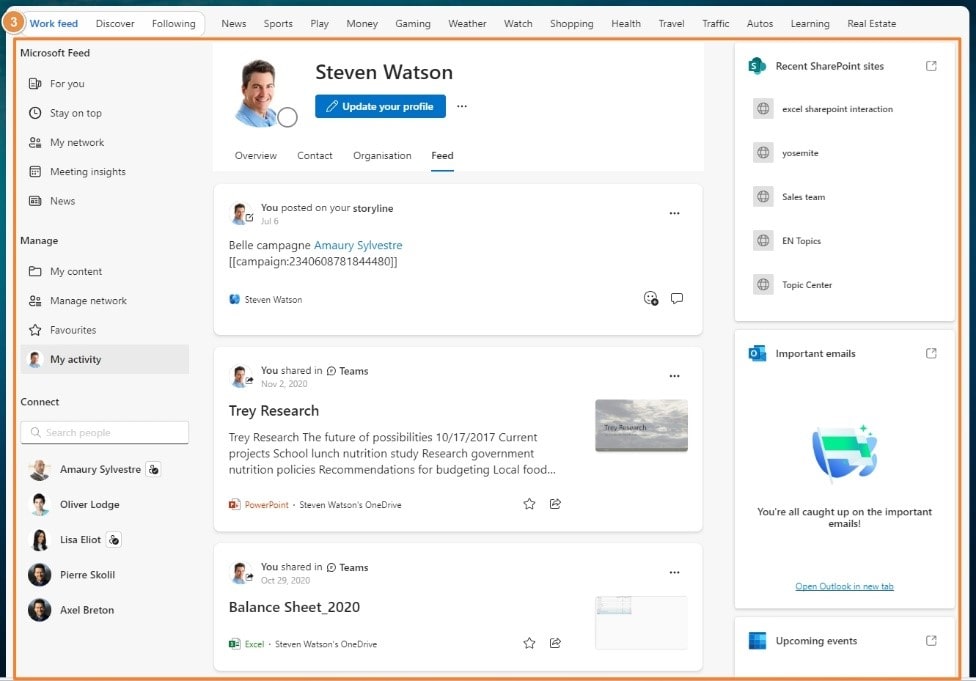Viewport: 976px width, 681px height.
Task: Open more options on Trey Research card
Action: pyautogui.click(x=674, y=376)
